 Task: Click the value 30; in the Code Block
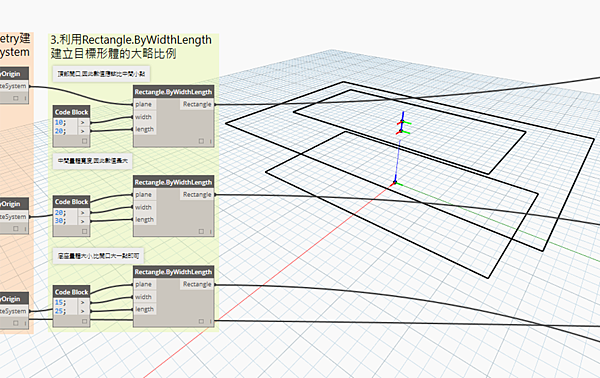[x=60, y=221]
